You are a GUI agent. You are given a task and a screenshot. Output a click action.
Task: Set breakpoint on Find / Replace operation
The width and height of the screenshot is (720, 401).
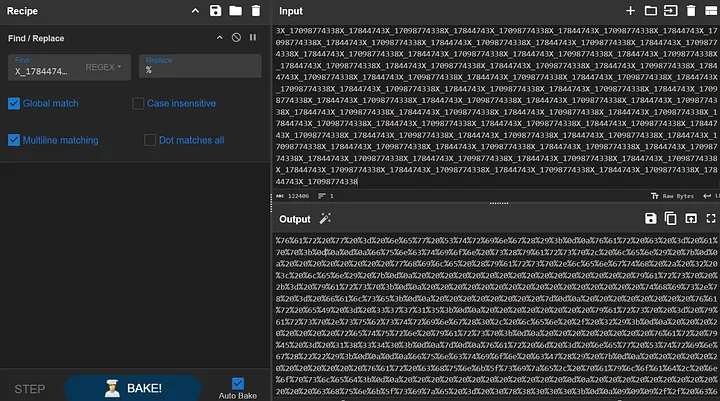[x=254, y=38]
